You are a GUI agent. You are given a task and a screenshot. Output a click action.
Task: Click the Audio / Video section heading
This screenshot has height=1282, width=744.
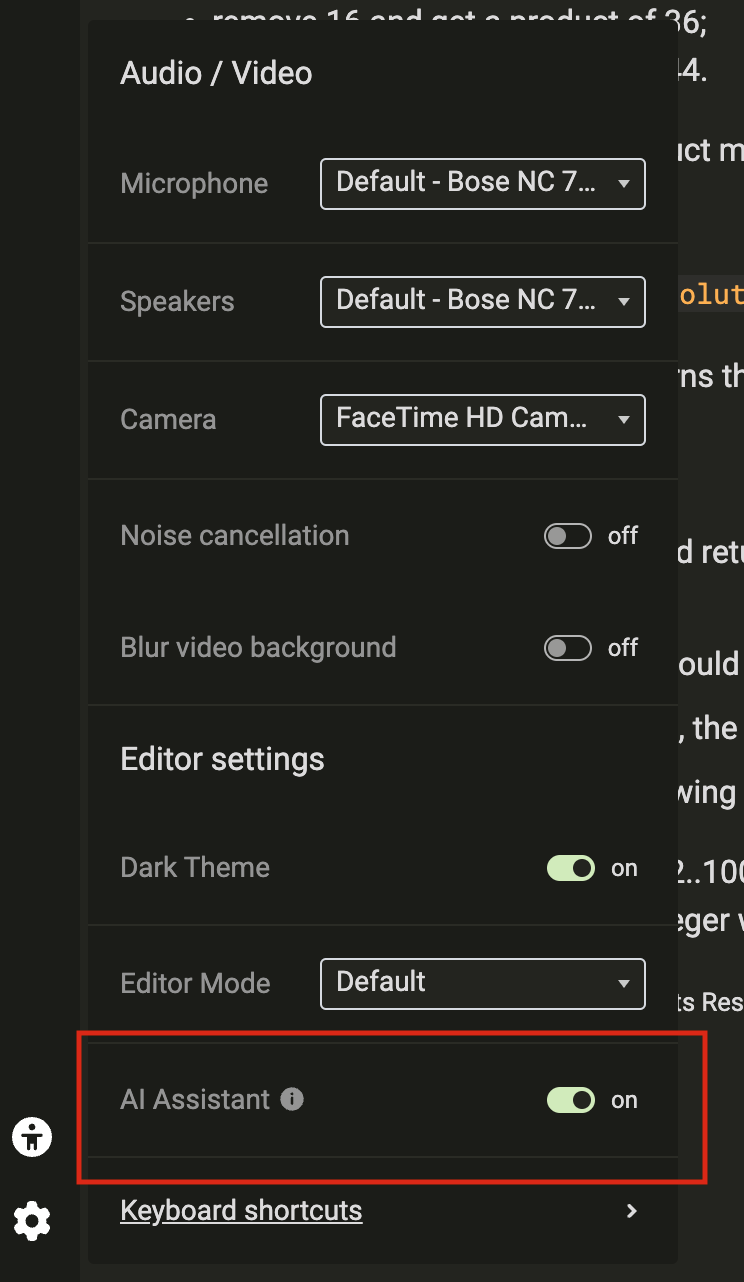point(216,73)
